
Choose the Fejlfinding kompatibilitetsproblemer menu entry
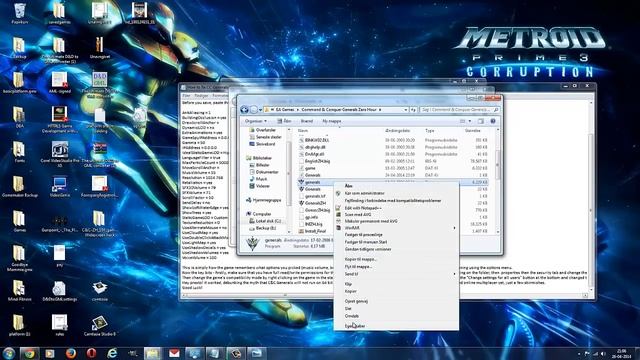[x=396, y=200]
